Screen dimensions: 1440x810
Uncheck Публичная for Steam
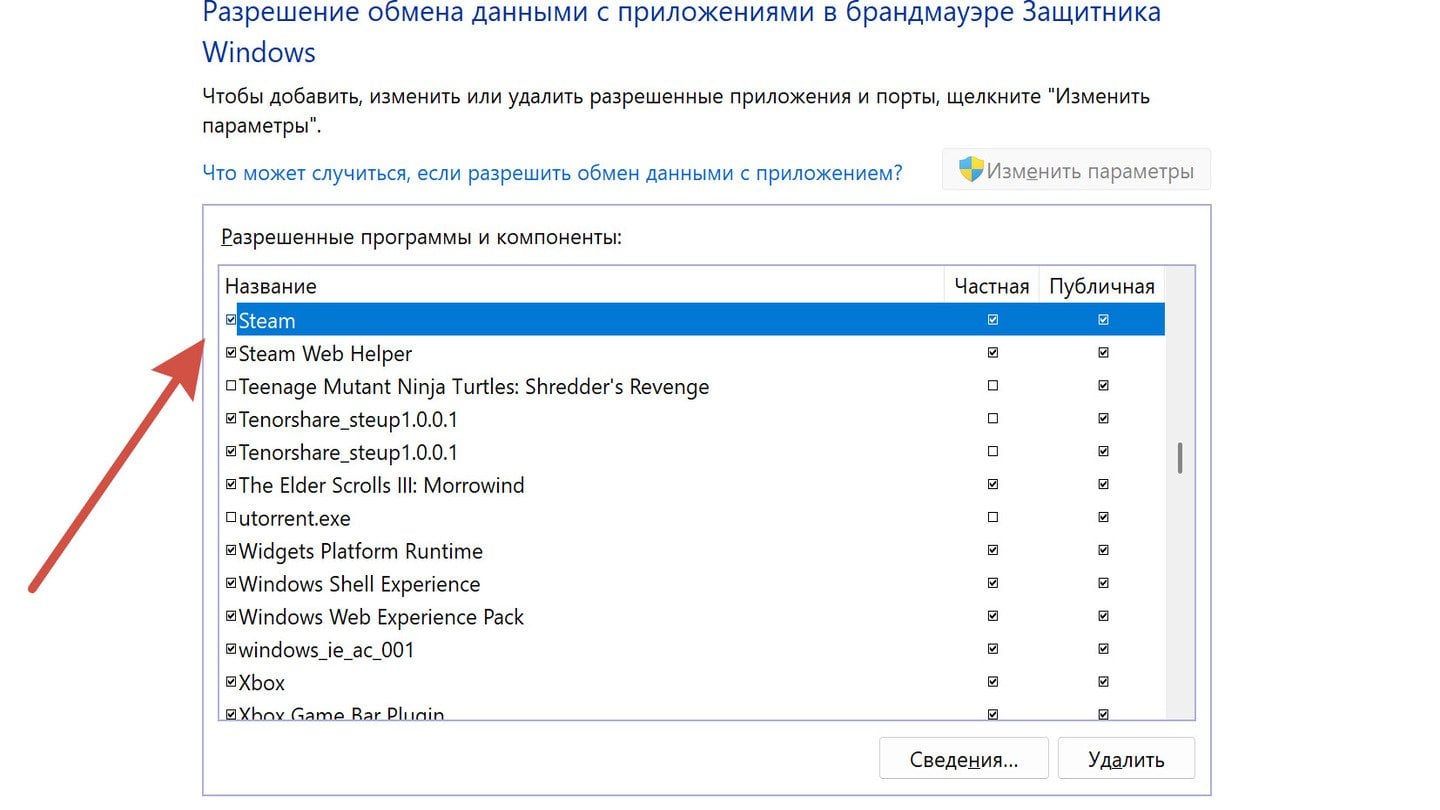[x=1103, y=320]
